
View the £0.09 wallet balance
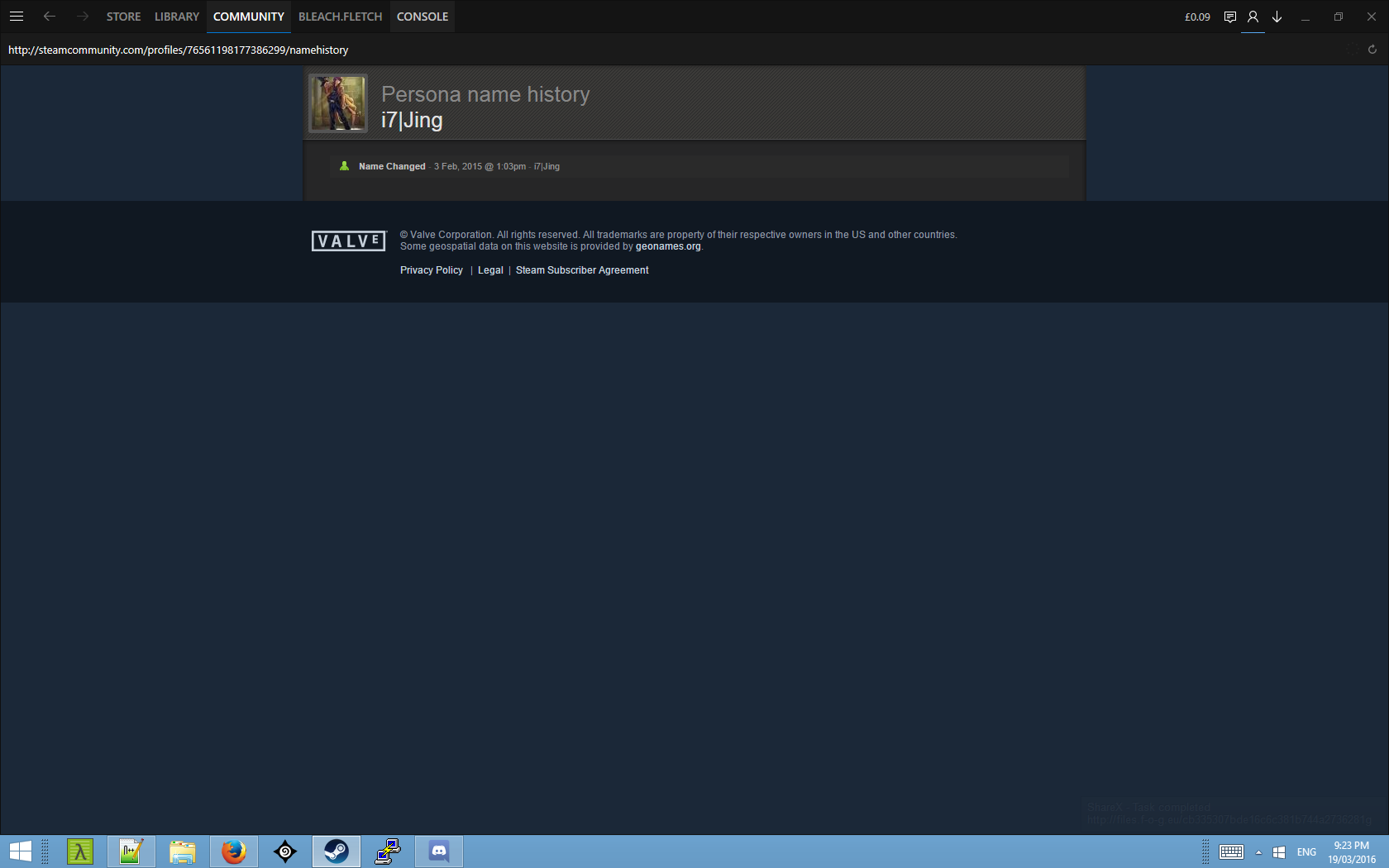pyautogui.click(x=1197, y=17)
